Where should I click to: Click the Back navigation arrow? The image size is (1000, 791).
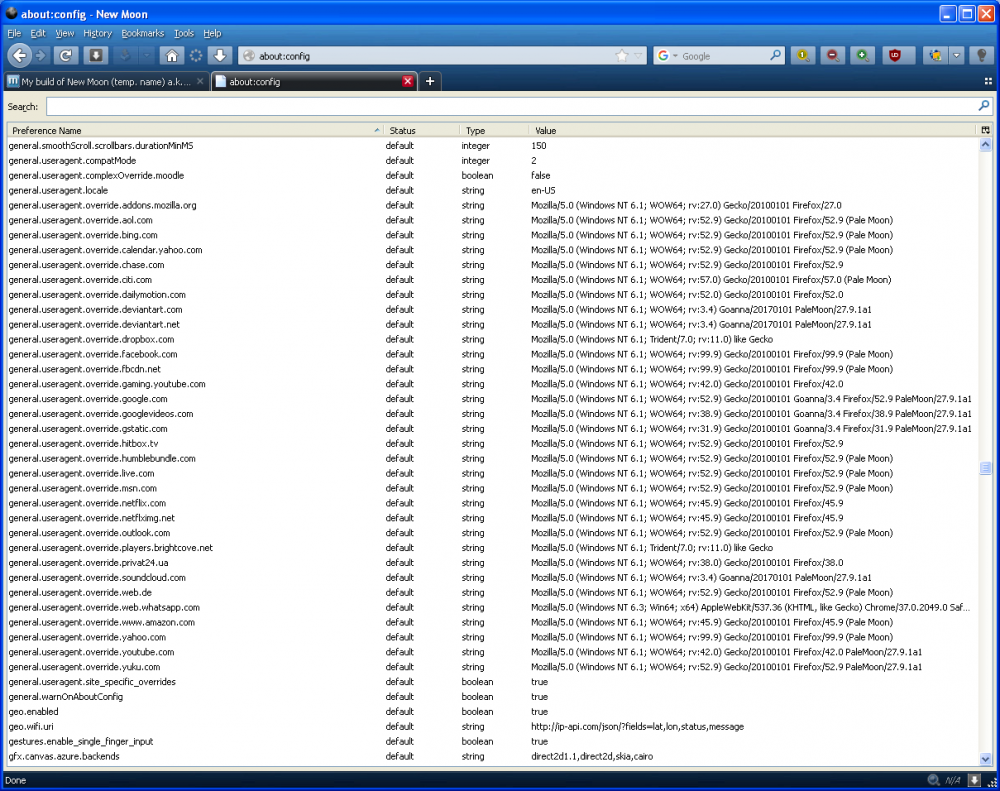point(18,55)
